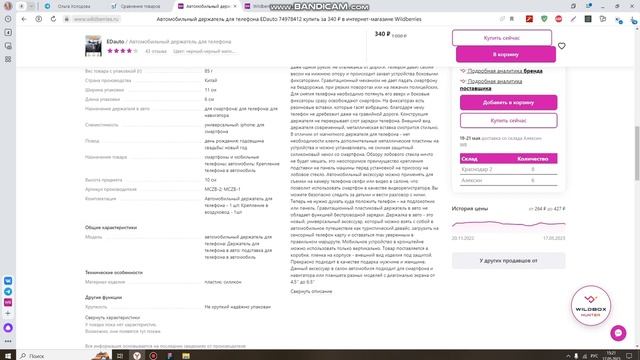The width and height of the screenshot is (640, 360).
Task: Open the red extension icon in toolbar
Action: (529, 19)
